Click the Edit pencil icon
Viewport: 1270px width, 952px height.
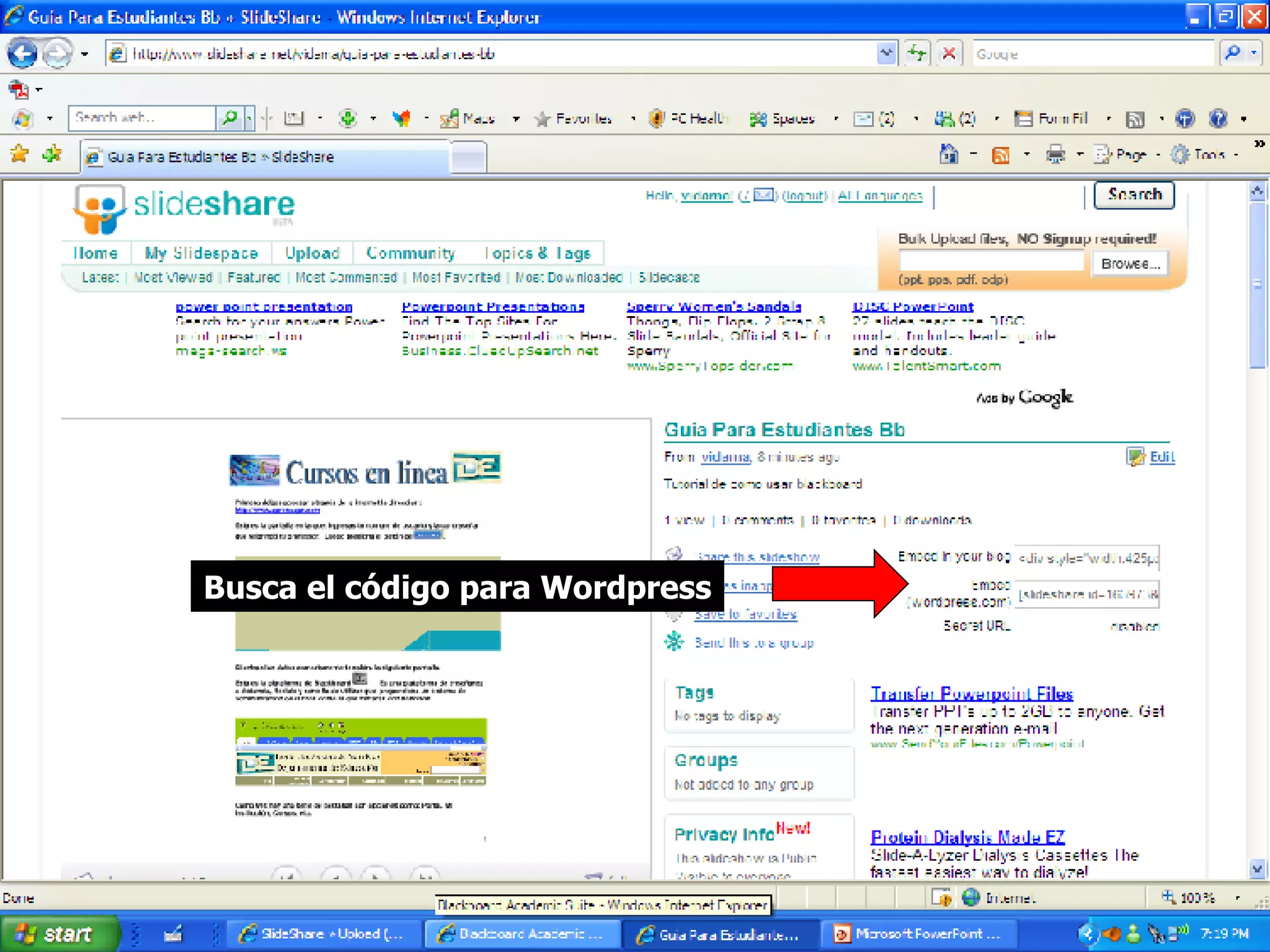[x=1135, y=457]
